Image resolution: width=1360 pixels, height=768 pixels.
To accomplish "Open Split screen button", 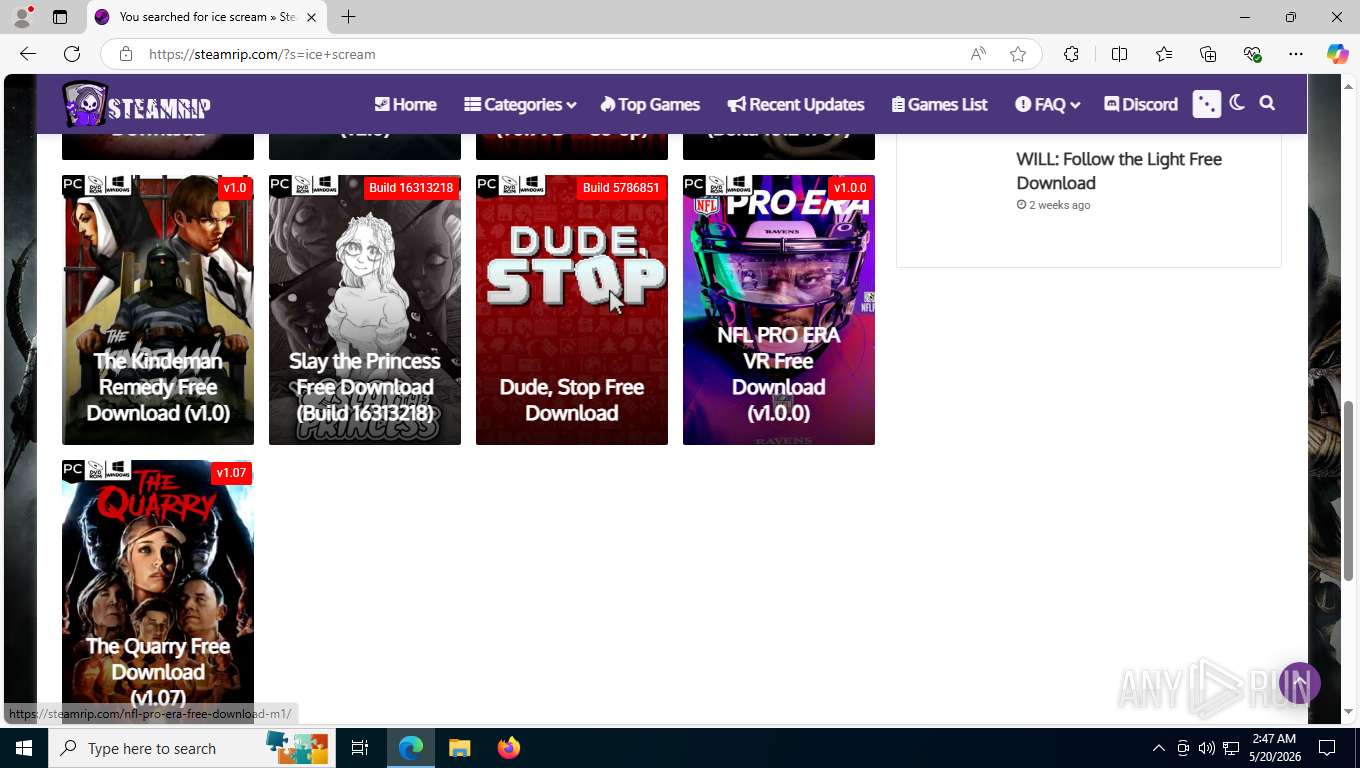I will 1119,54.
